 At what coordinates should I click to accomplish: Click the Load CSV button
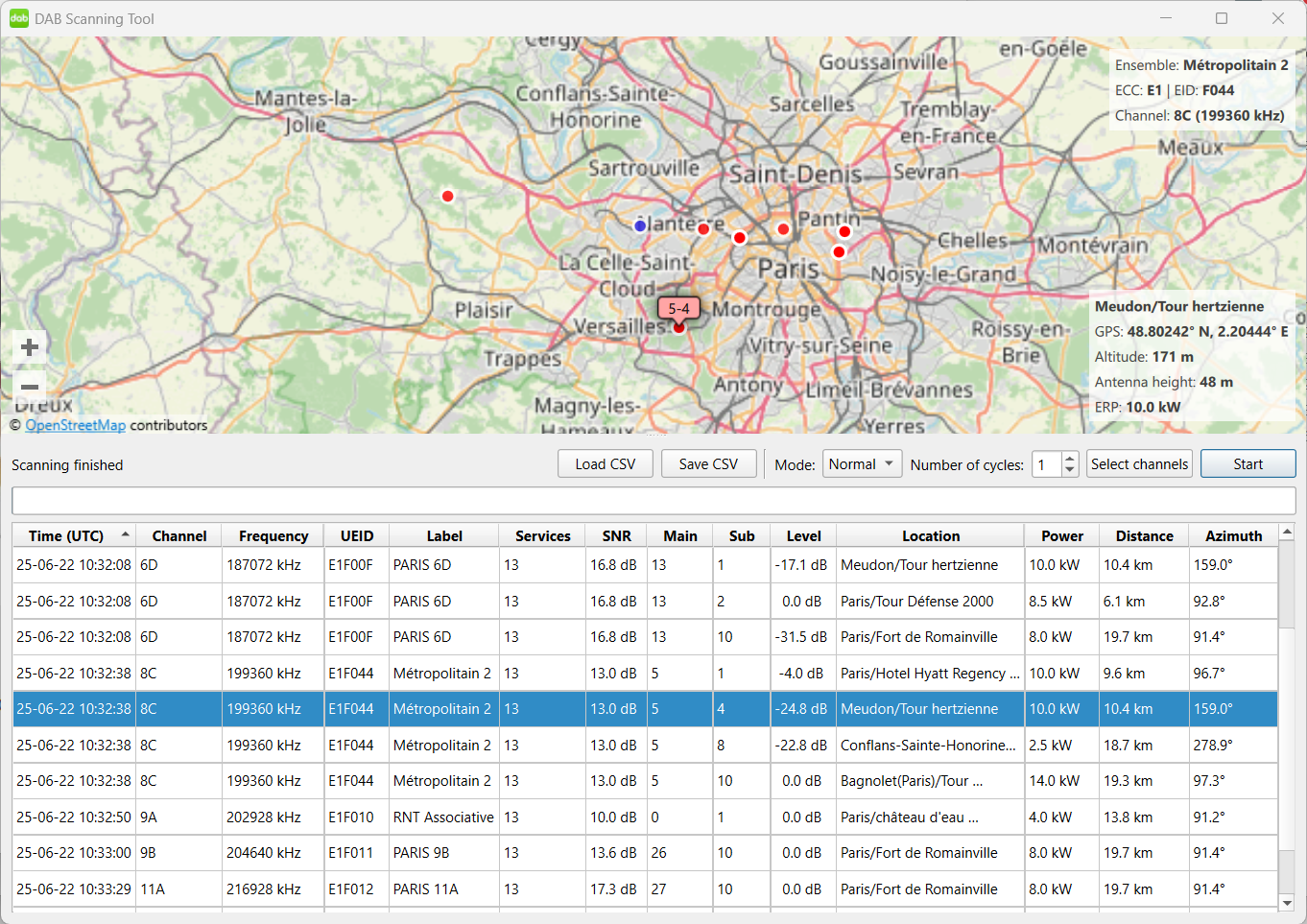pos(606,464)
